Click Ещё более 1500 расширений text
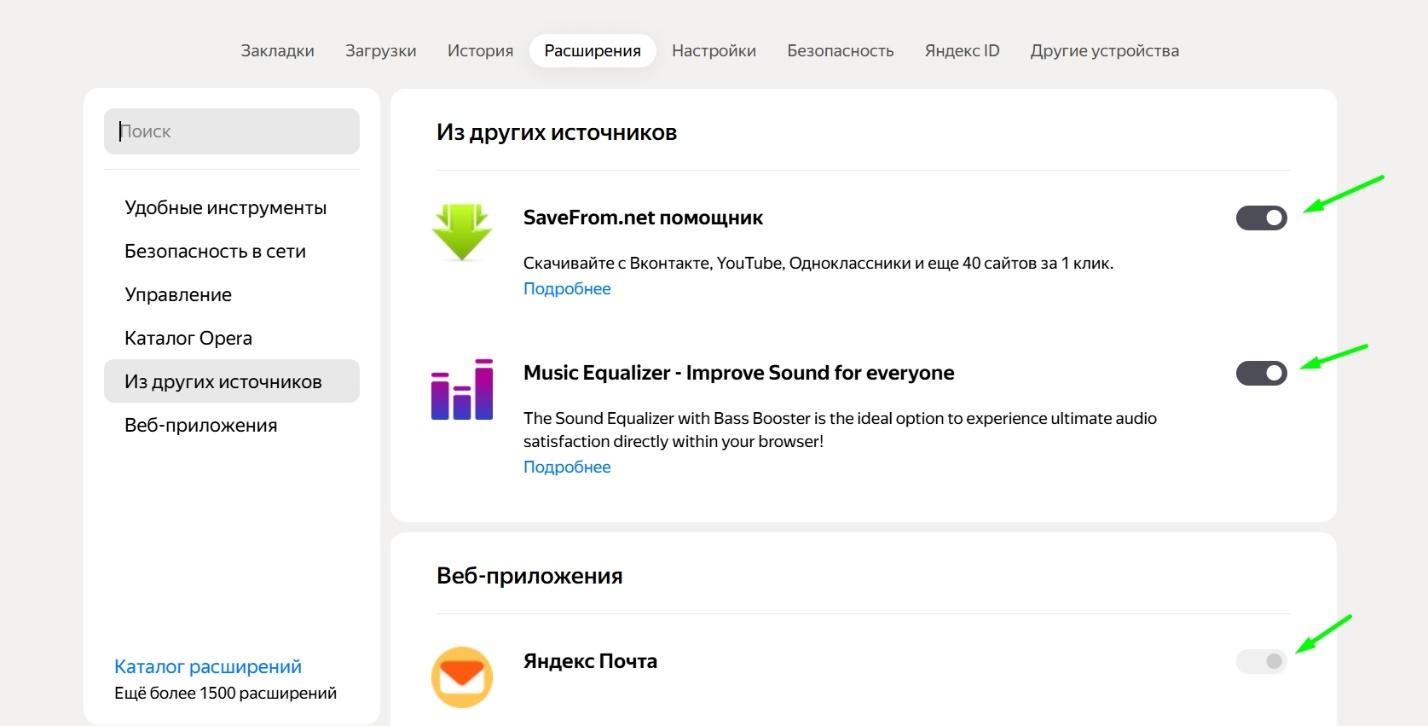1428x726 pixels. 225,693
